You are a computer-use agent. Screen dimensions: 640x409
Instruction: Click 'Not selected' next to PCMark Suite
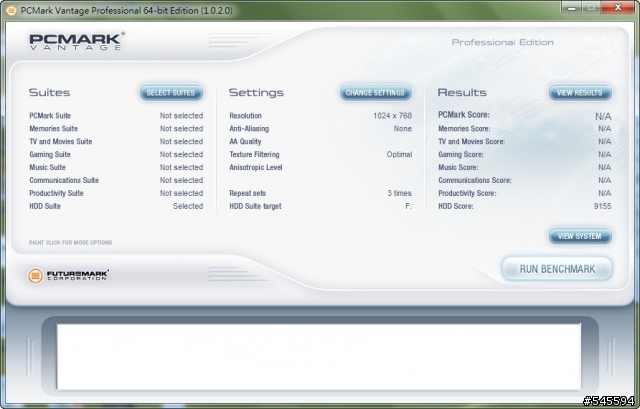(x=181, y=116)
